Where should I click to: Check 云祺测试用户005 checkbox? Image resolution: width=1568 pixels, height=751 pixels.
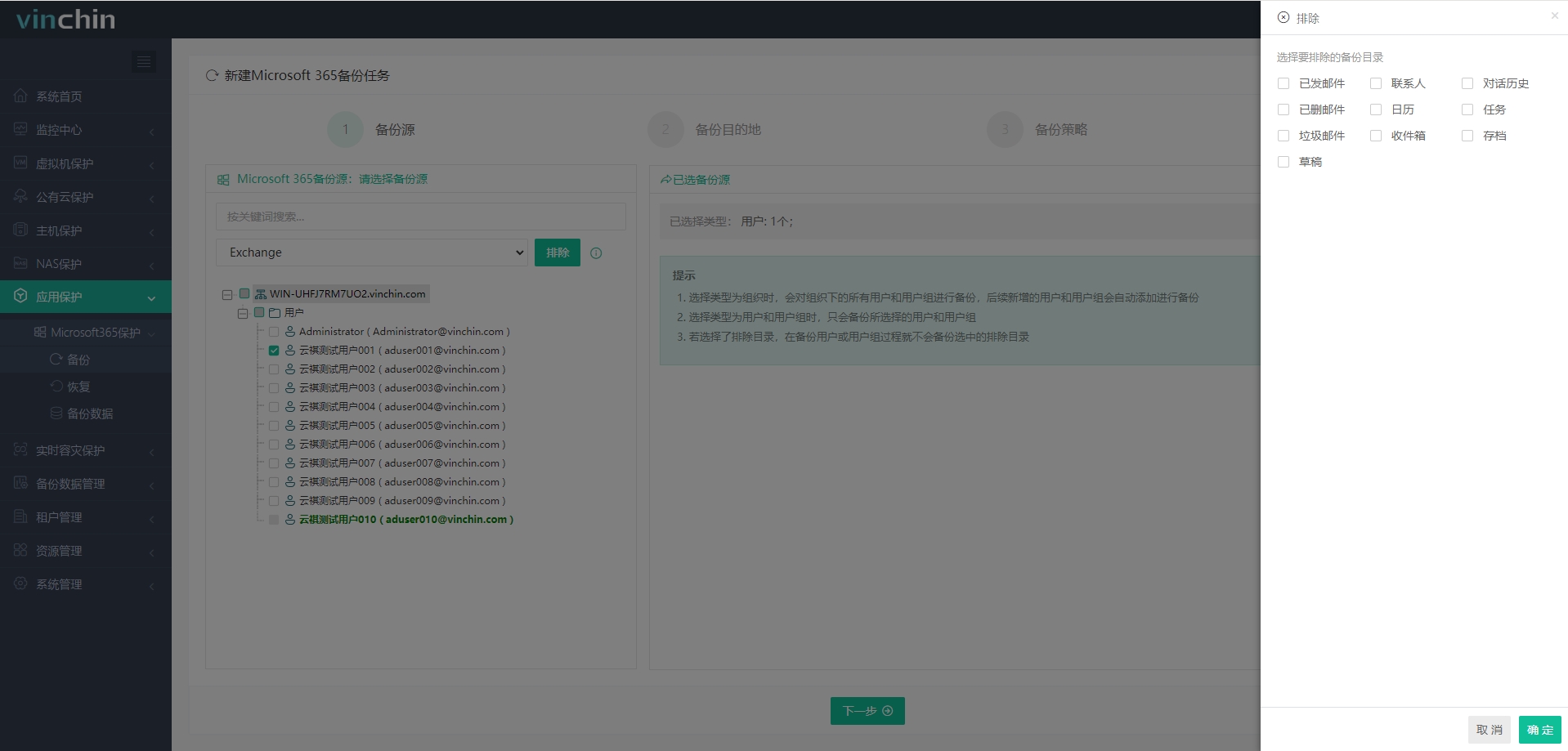tap(274, 426)
